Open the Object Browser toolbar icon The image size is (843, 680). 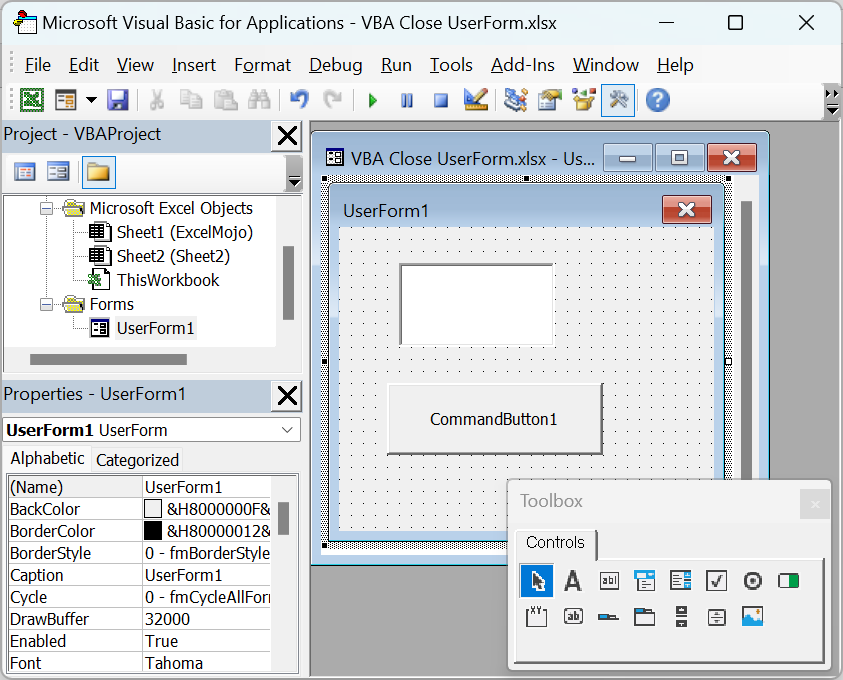pyautogui.click(x=584, y=100)
